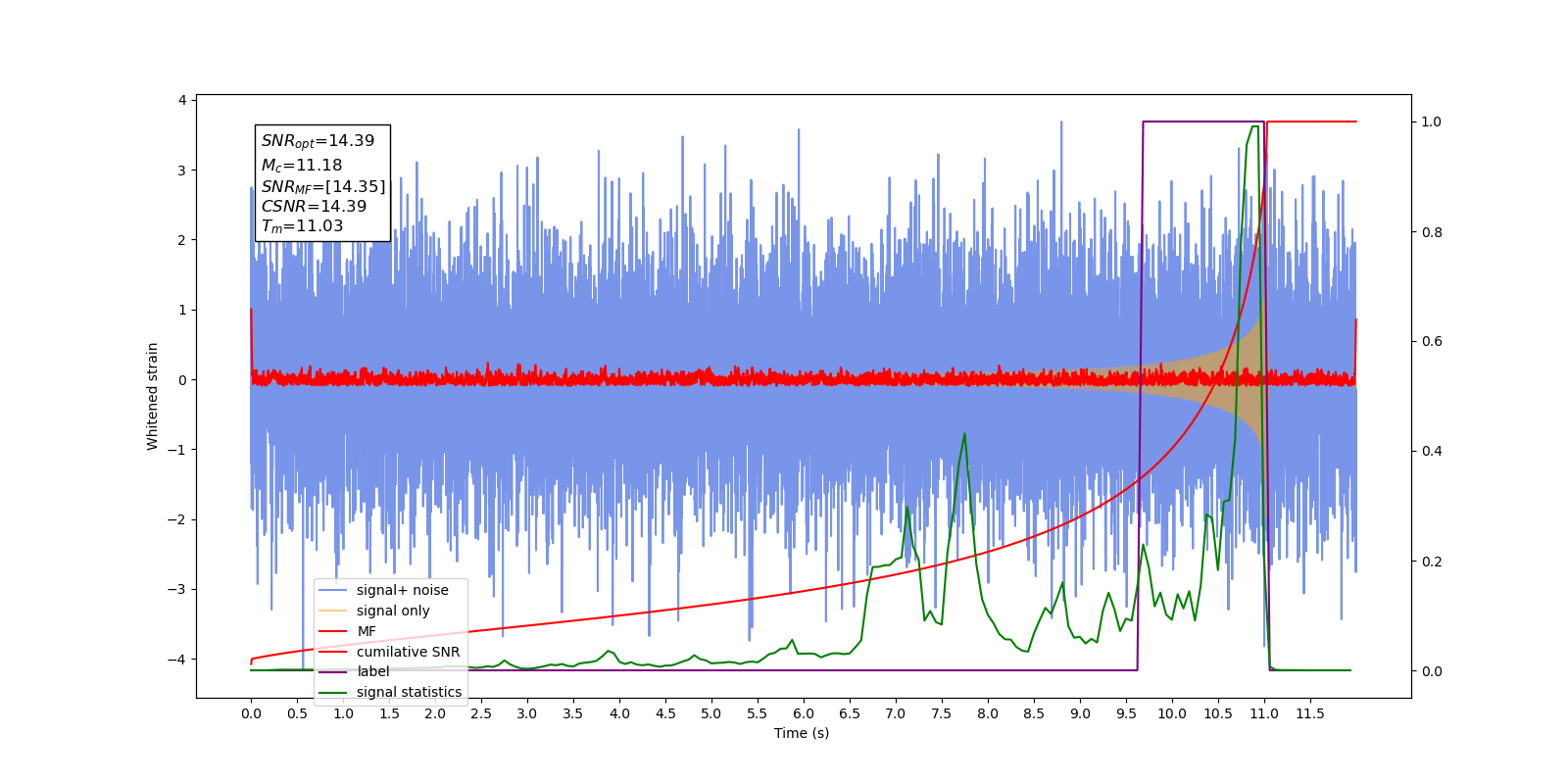This screenshot has height=784, width=1568.
Task: Click the 4 tick on the strain axis
Action: 182,100
